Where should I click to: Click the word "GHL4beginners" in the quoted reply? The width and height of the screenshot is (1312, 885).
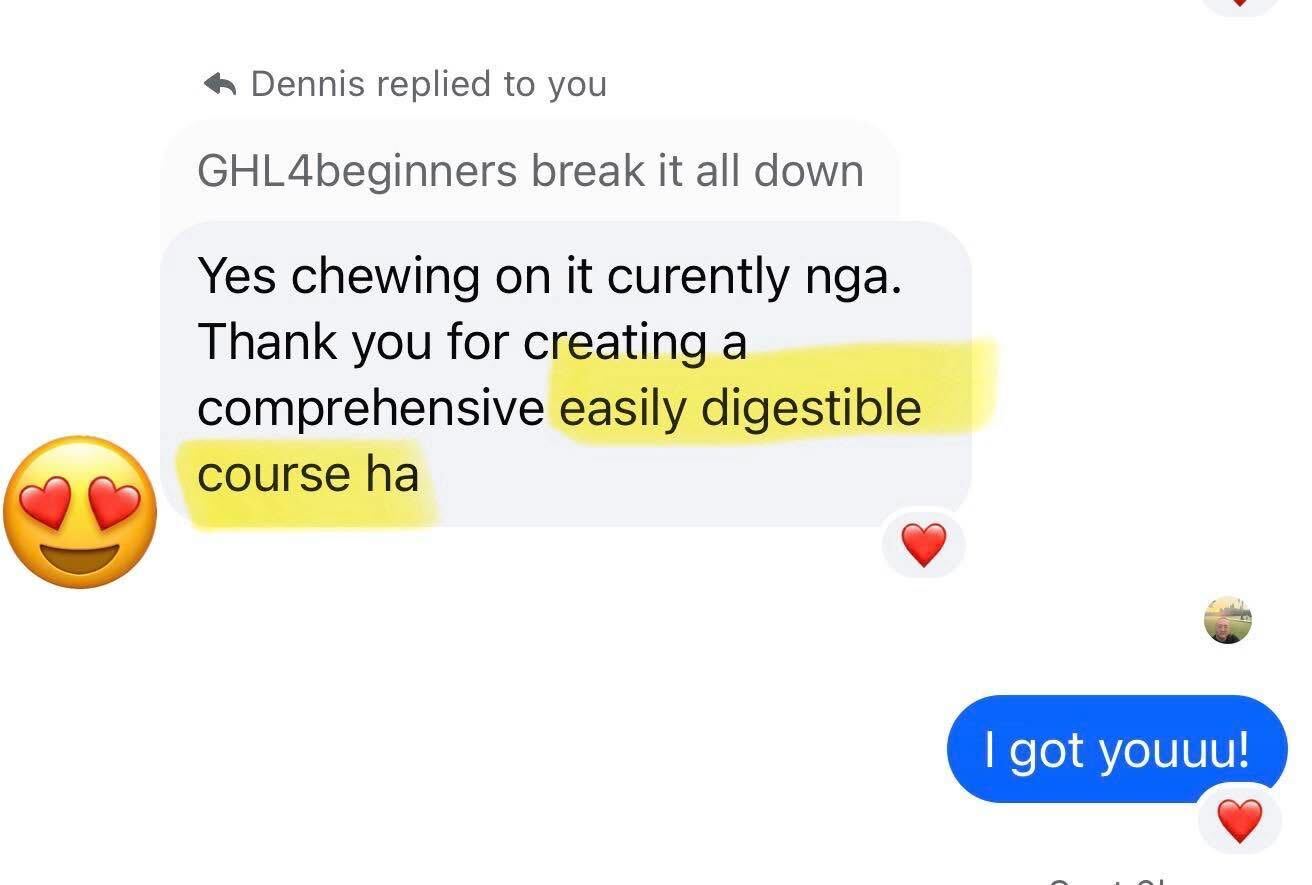click(x=357, y=172)
